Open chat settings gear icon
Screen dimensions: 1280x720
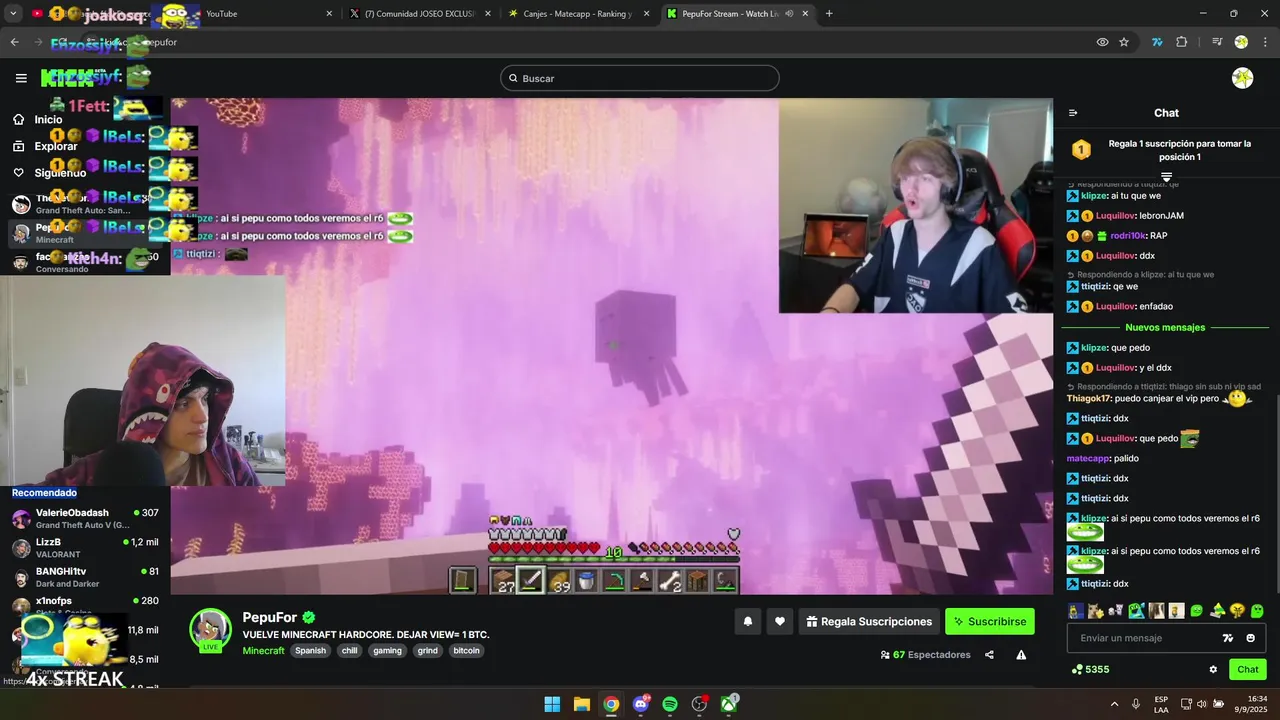[x=1213, y=669]
